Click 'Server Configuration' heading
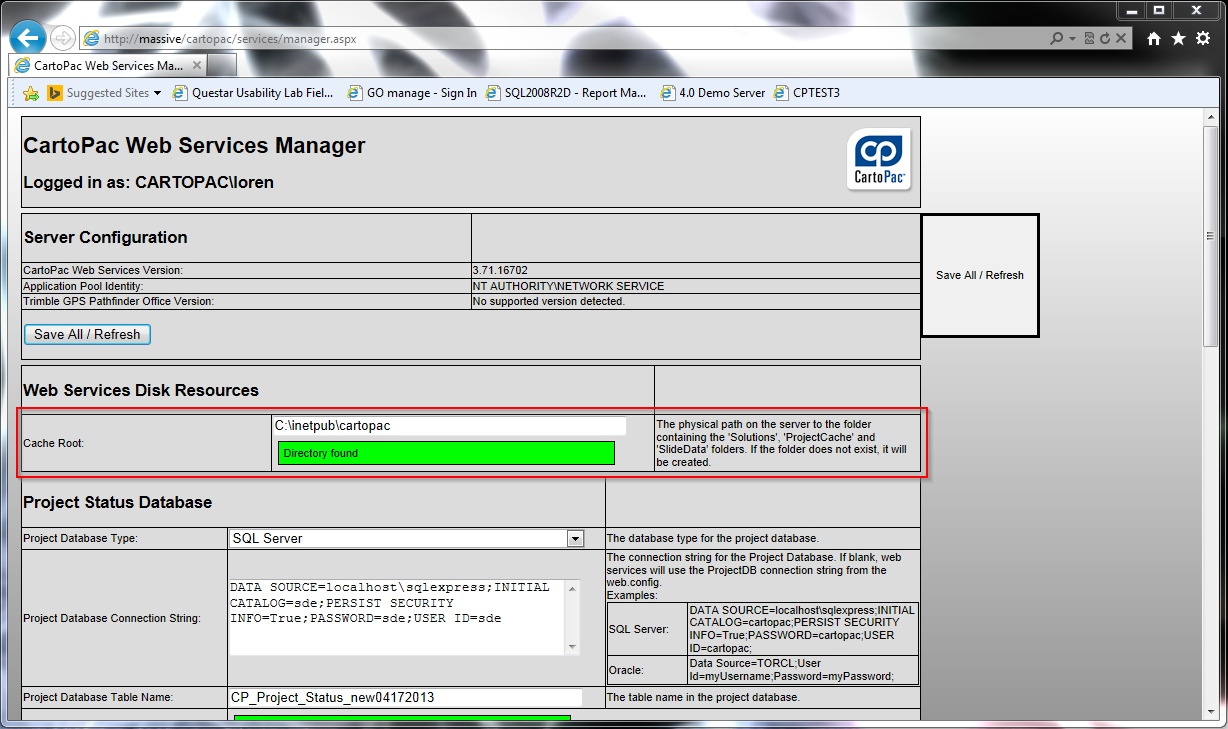 pos(105,237)
